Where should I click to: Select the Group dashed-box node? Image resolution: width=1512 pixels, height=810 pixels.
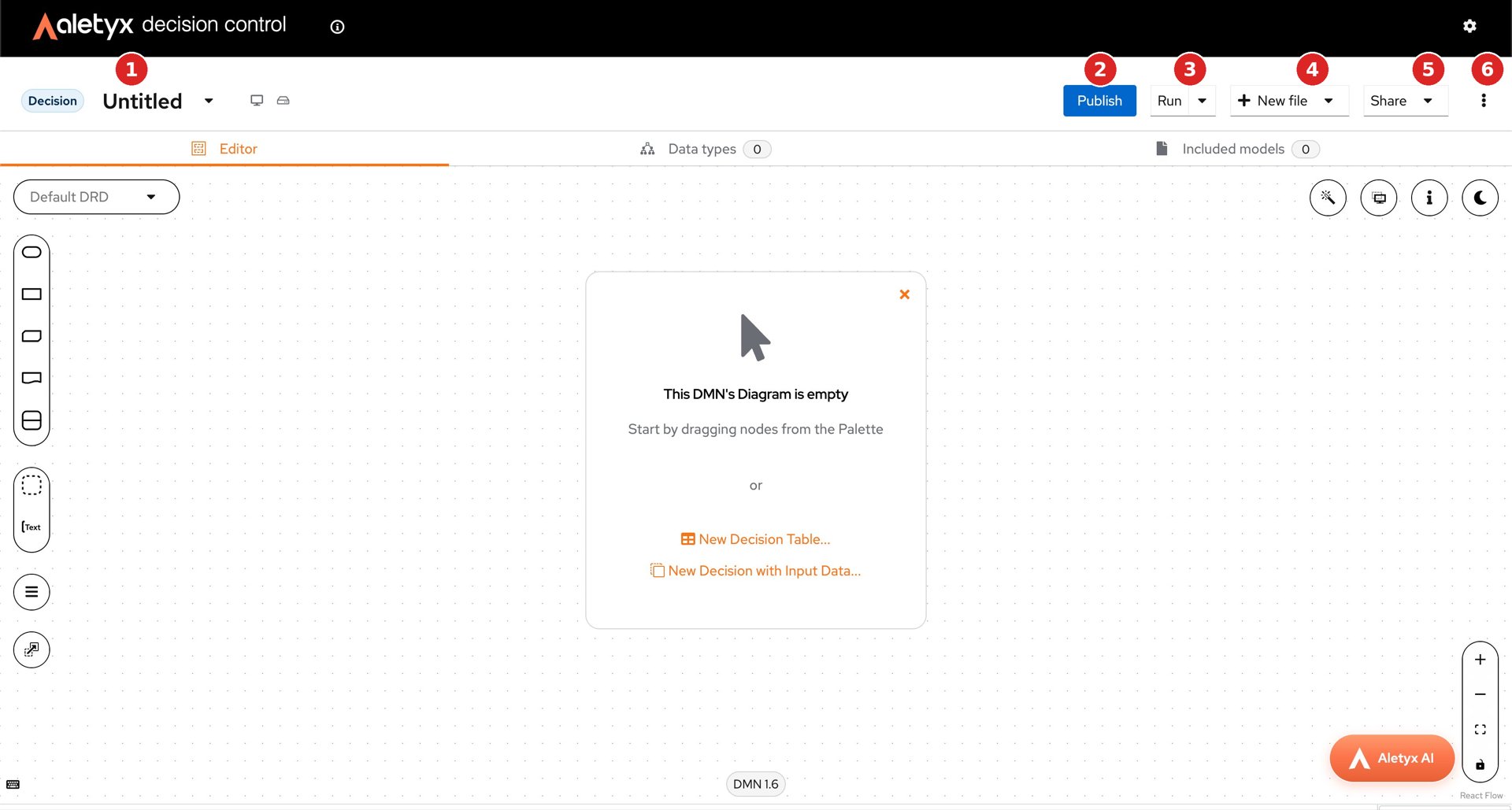[x=31, y=485]
